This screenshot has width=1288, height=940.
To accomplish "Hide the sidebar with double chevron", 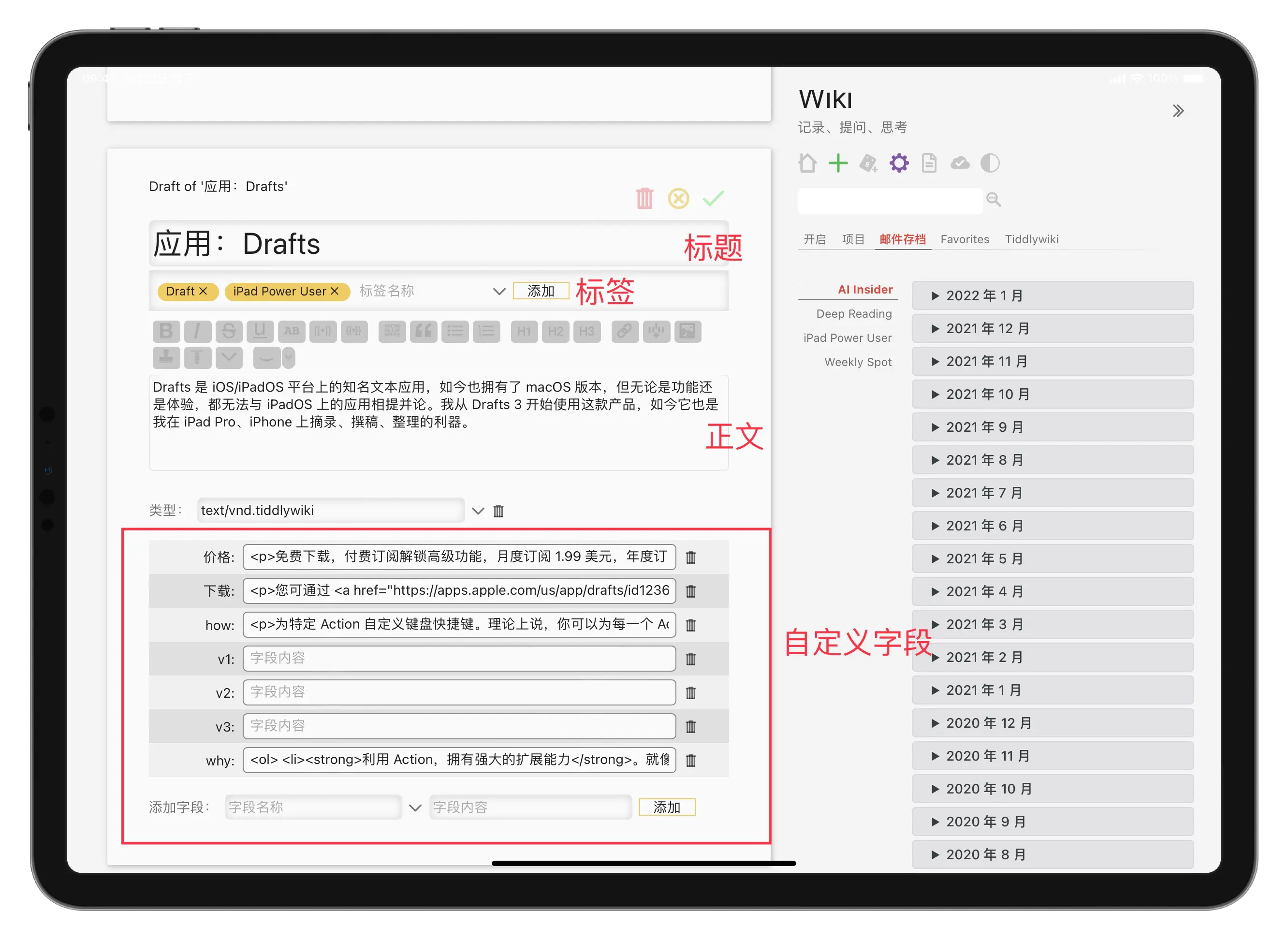I will [x=1178, y=110].
